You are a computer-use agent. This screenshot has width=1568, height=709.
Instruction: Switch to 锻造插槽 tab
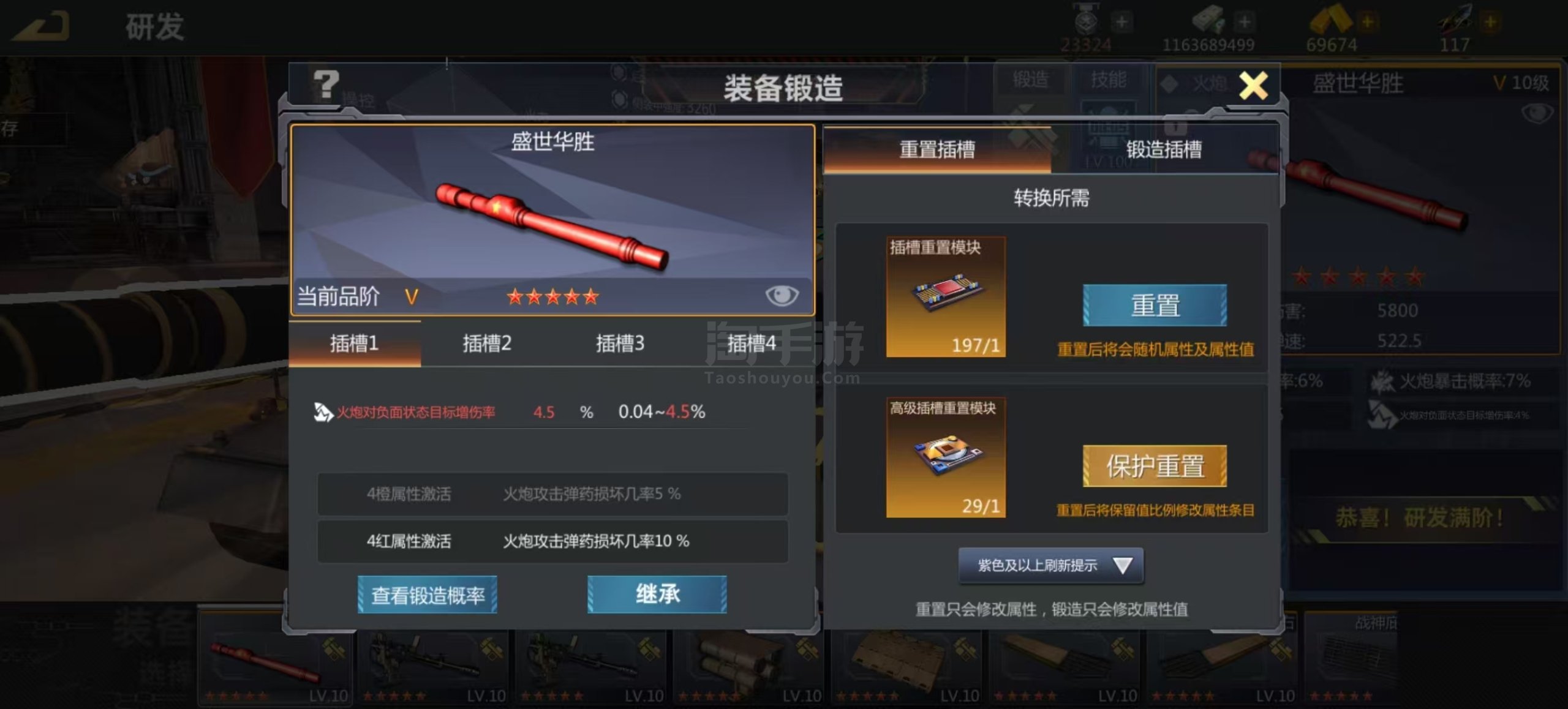pyautogui.click(x=1164, y=149)
